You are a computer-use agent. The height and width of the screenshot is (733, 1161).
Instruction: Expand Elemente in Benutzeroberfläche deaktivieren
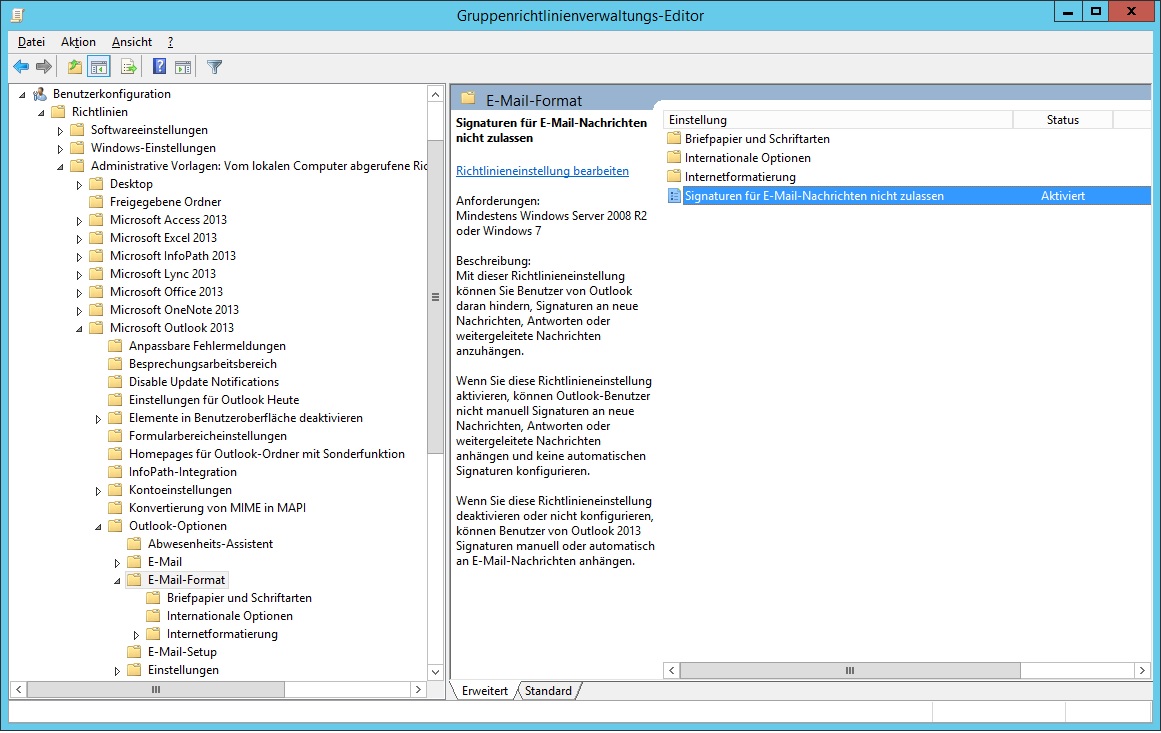pos(98,419)
